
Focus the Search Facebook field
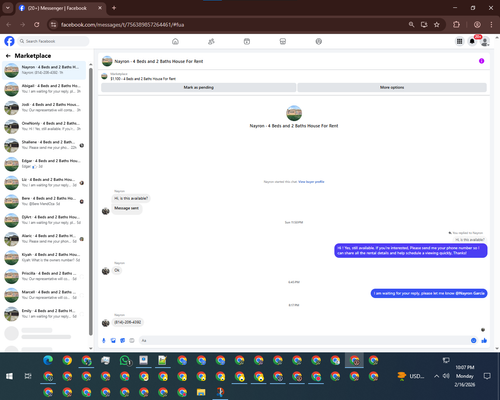53,41
